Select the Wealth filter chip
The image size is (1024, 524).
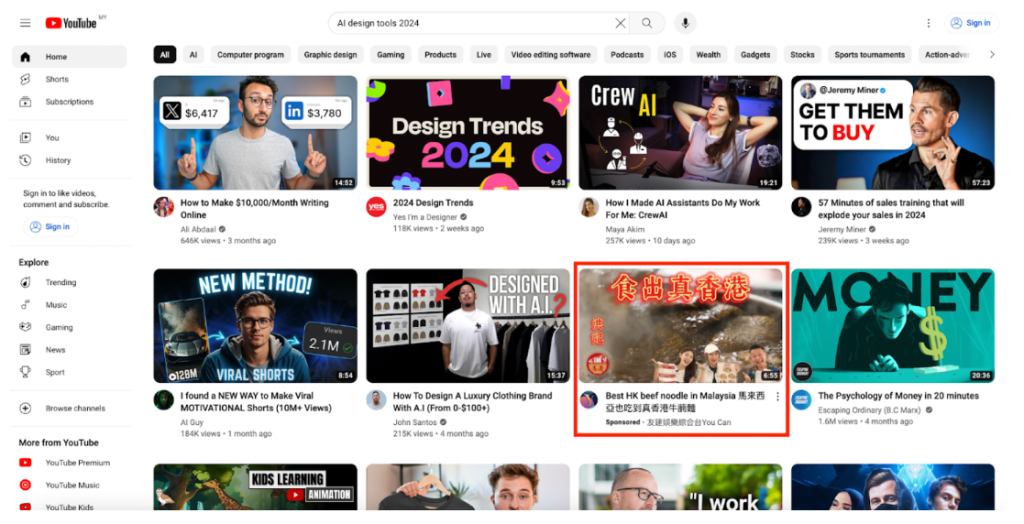pyautogui.click(x=709, y=55)
